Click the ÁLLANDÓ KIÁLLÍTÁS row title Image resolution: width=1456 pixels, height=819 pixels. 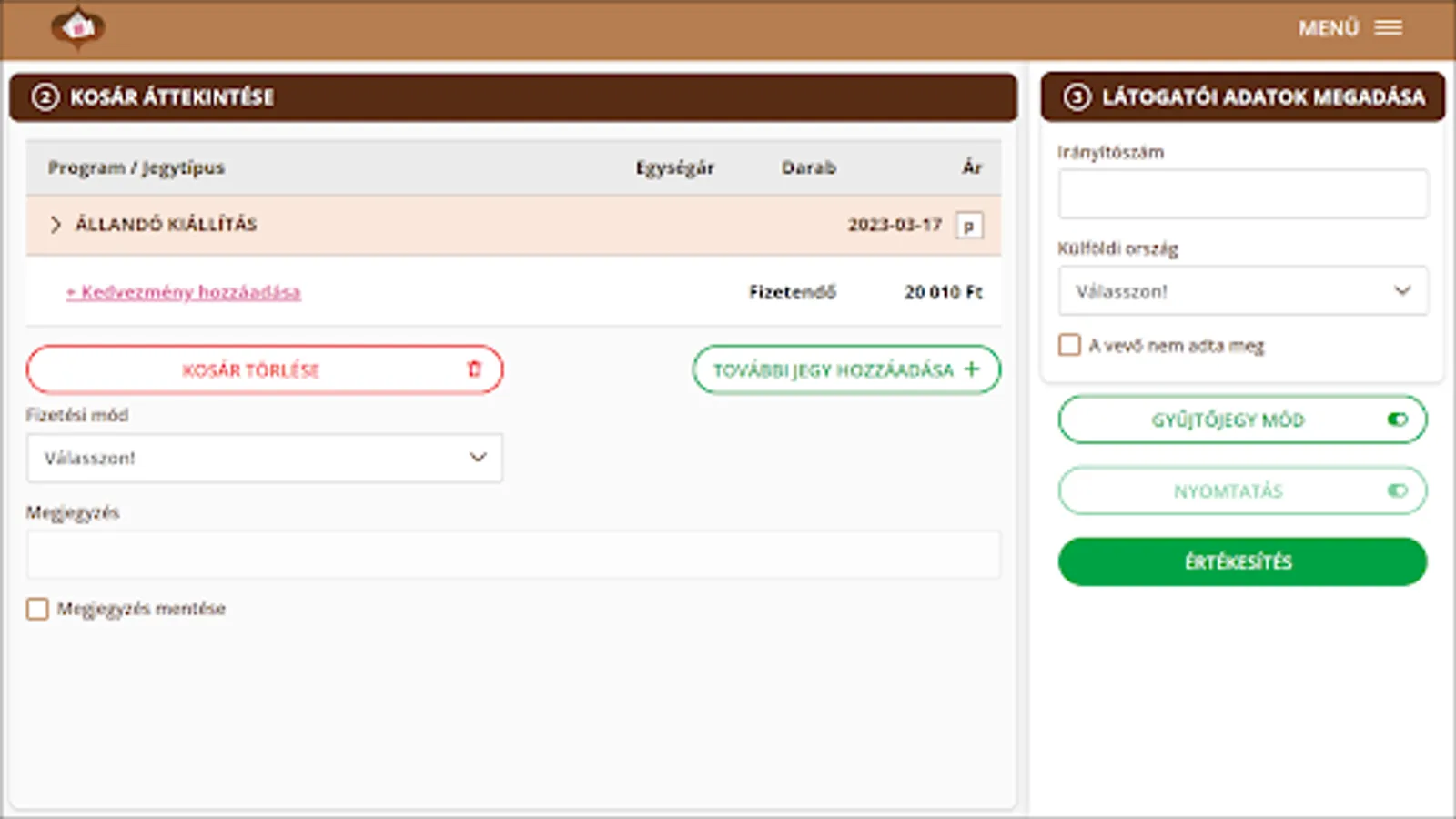(166, 224)
